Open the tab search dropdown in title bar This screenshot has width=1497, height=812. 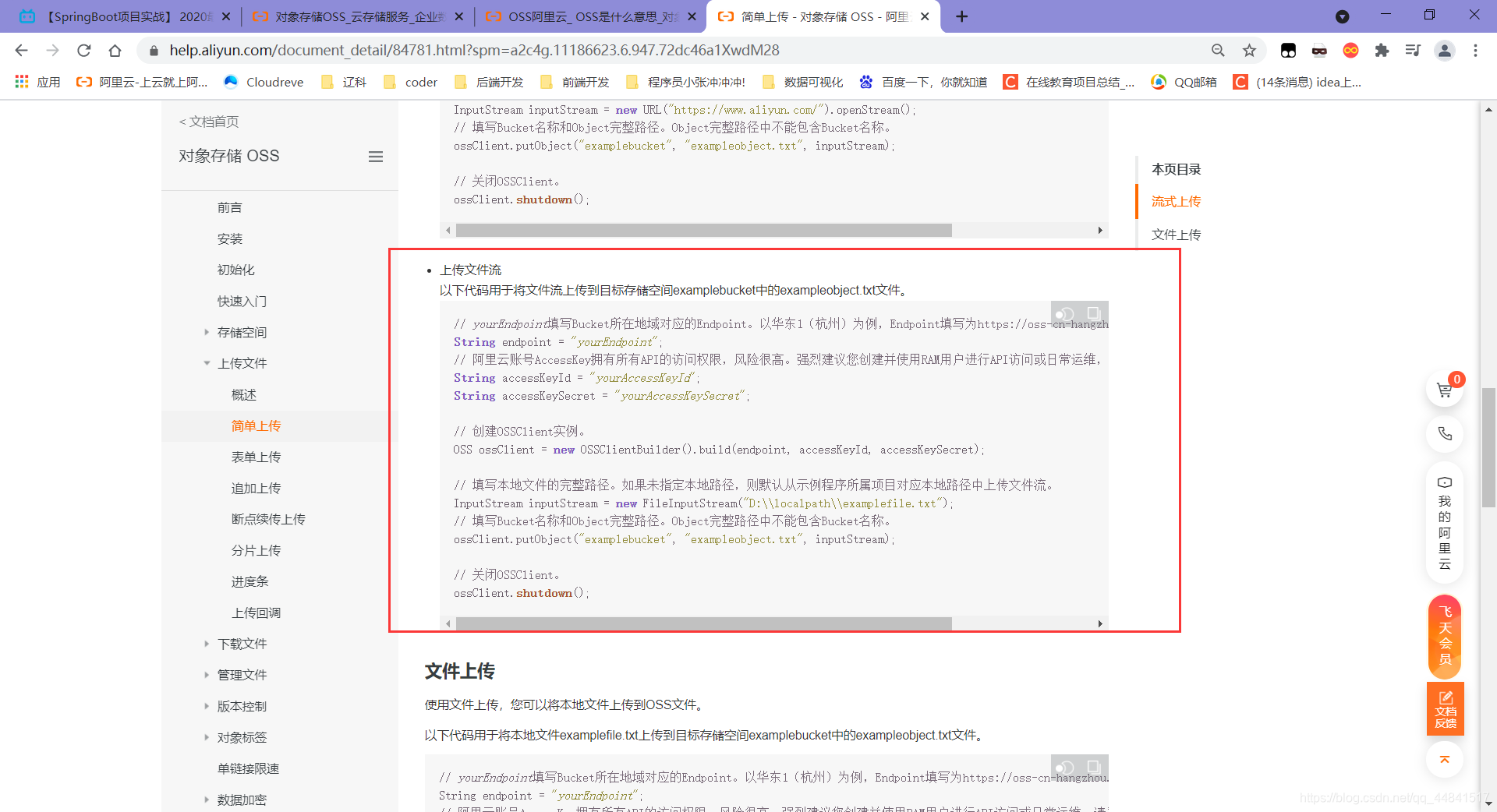pos(1342,16)
